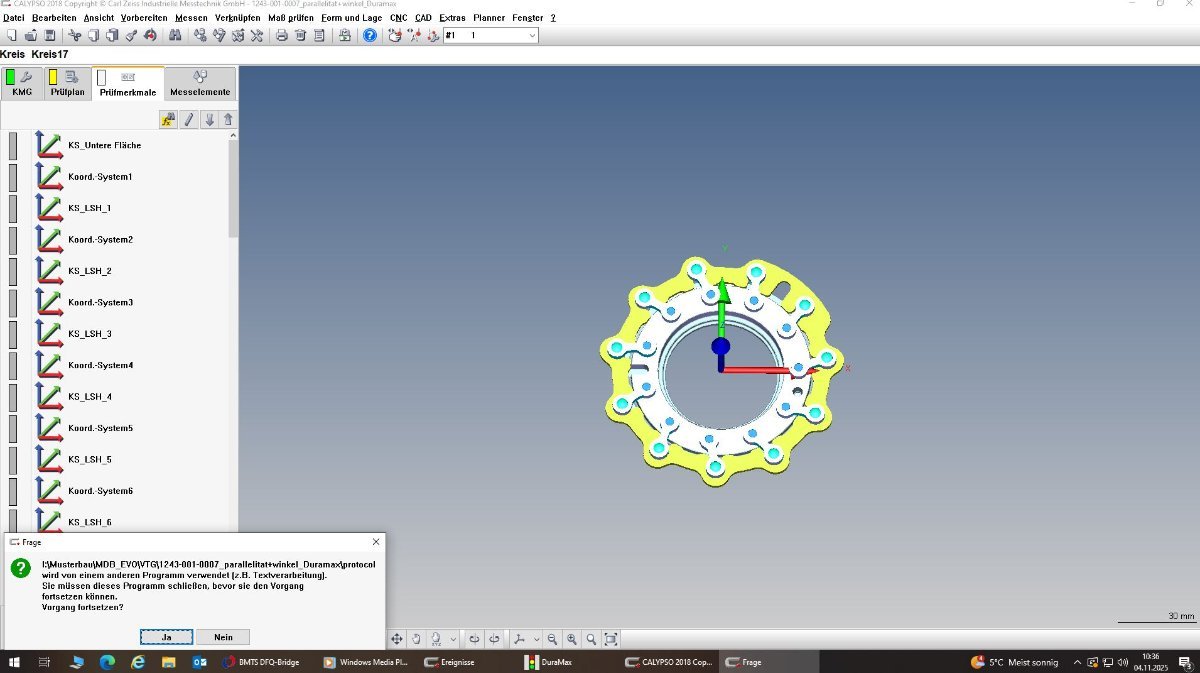Click the binoculars search icon in toolbar
This screenshot has height=673, width=1200.
click(x=175, y=35)
